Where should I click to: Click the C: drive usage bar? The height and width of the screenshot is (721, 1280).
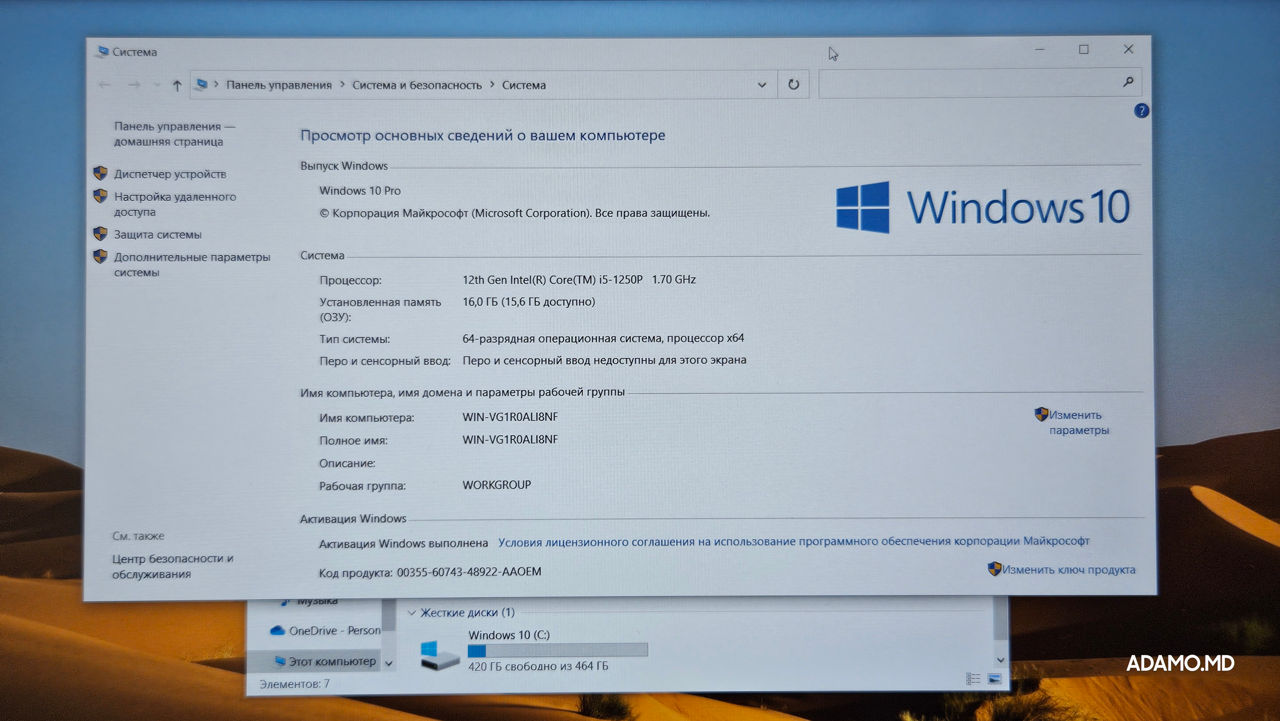(x=557, y=650)
